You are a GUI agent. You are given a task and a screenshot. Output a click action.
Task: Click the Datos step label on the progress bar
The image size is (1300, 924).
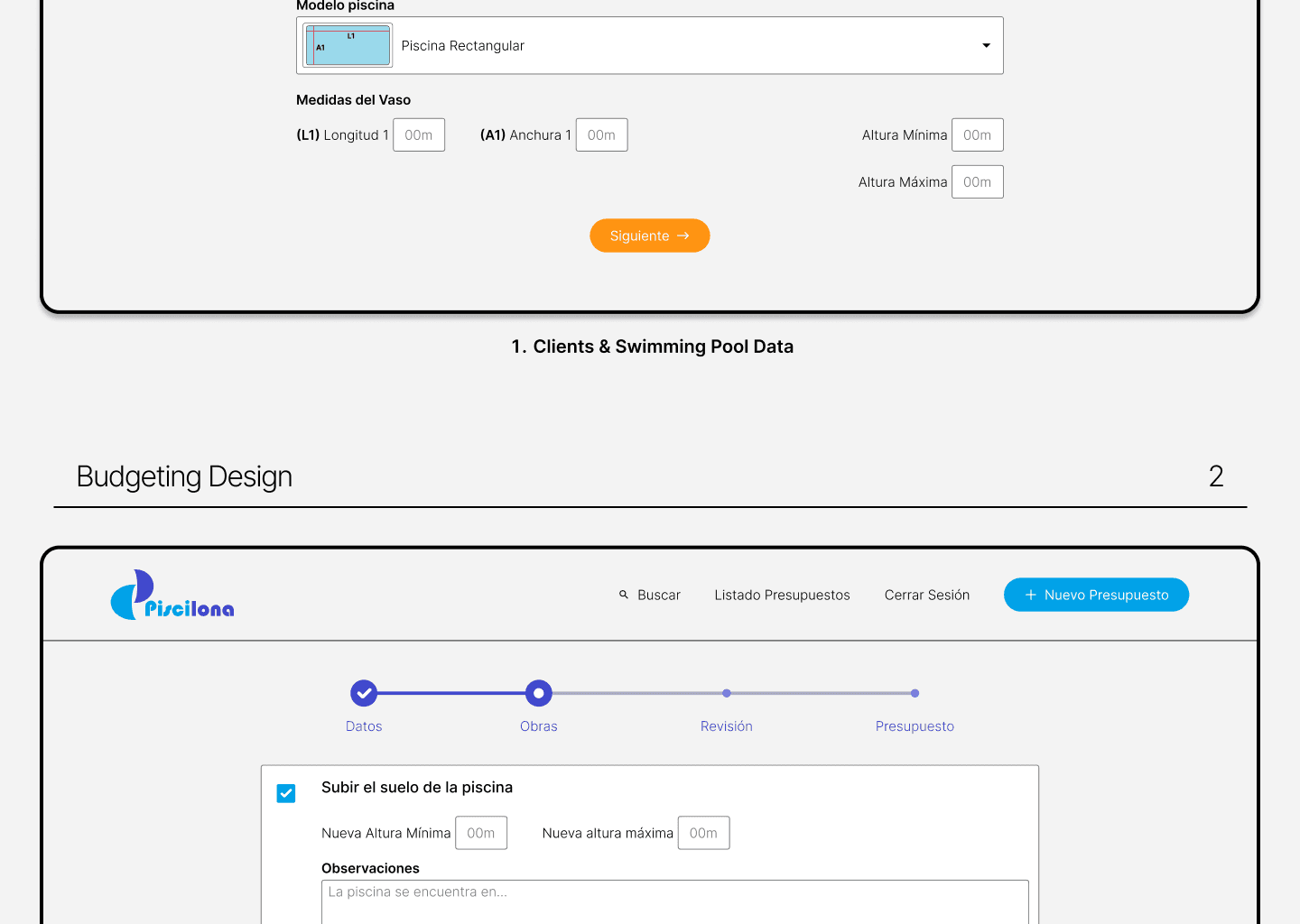point(364,725)
